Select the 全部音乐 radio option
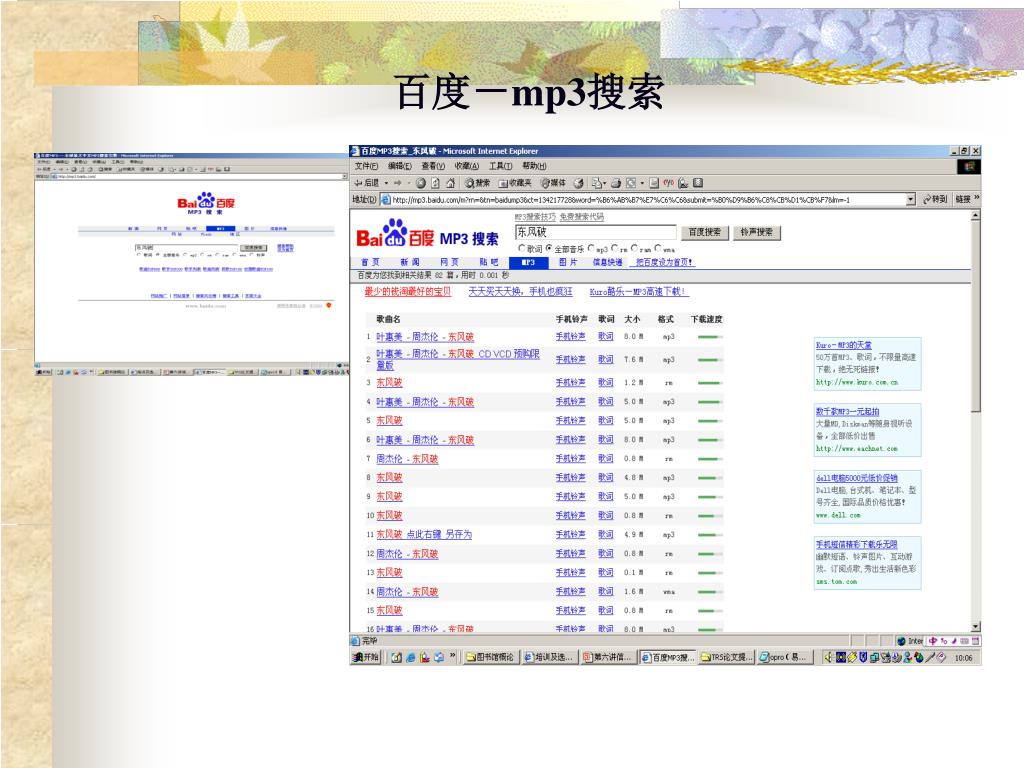1024x768 pixels. pyautogui.click(x=549, y=249)
